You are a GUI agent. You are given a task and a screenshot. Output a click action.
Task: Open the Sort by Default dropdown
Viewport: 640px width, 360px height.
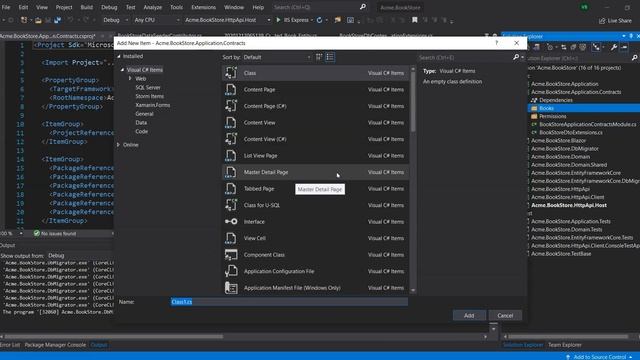tap(277, 58)
